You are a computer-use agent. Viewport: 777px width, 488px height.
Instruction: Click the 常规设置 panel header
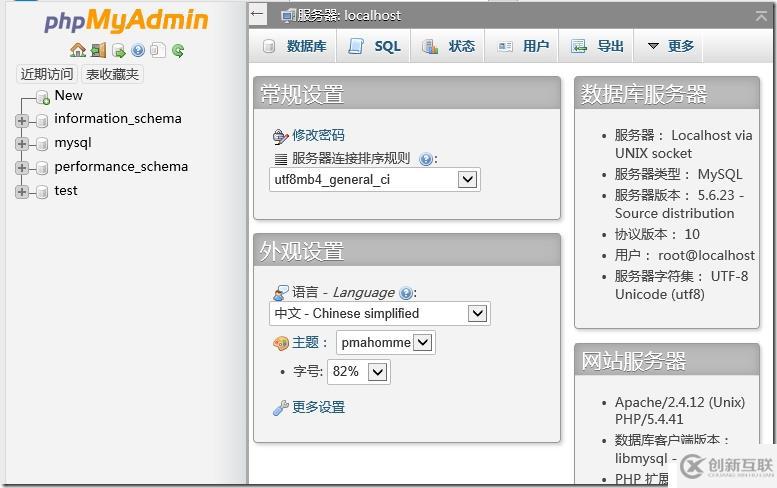pyautogui.click(x=407, y=94)
